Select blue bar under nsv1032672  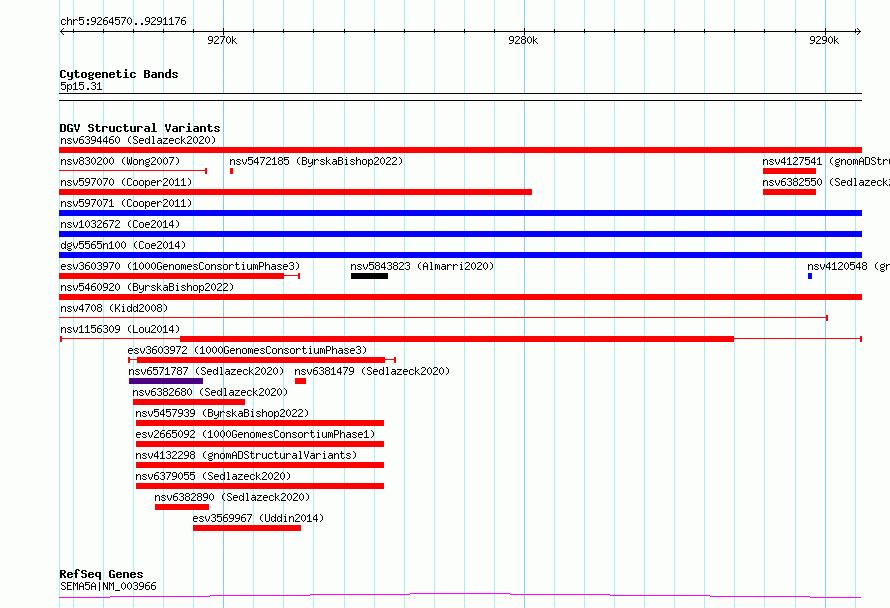click(x=460, y=234)
